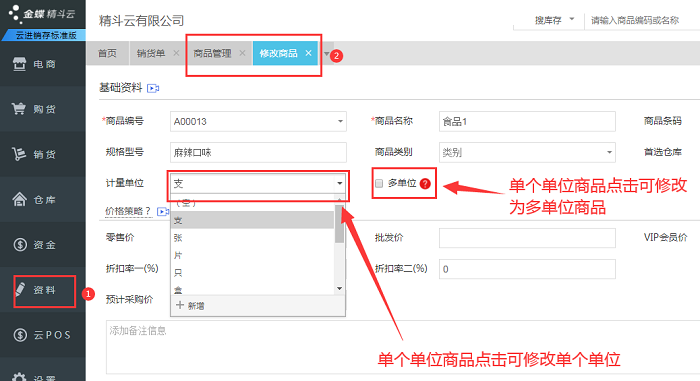Switch to the 首页 tab

(x=107, y=53)
